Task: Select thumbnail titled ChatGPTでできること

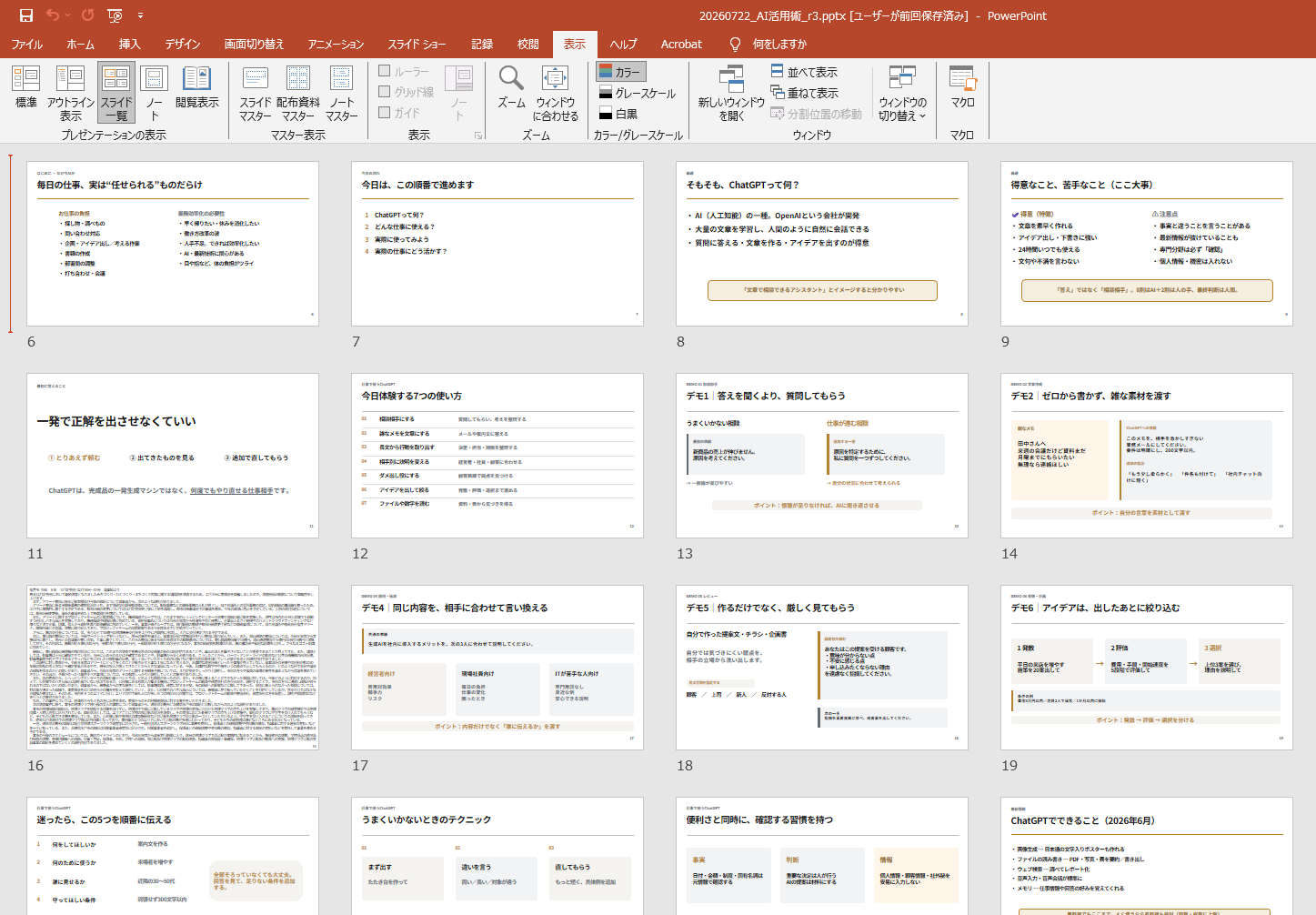Action: tap(1147, 856)
